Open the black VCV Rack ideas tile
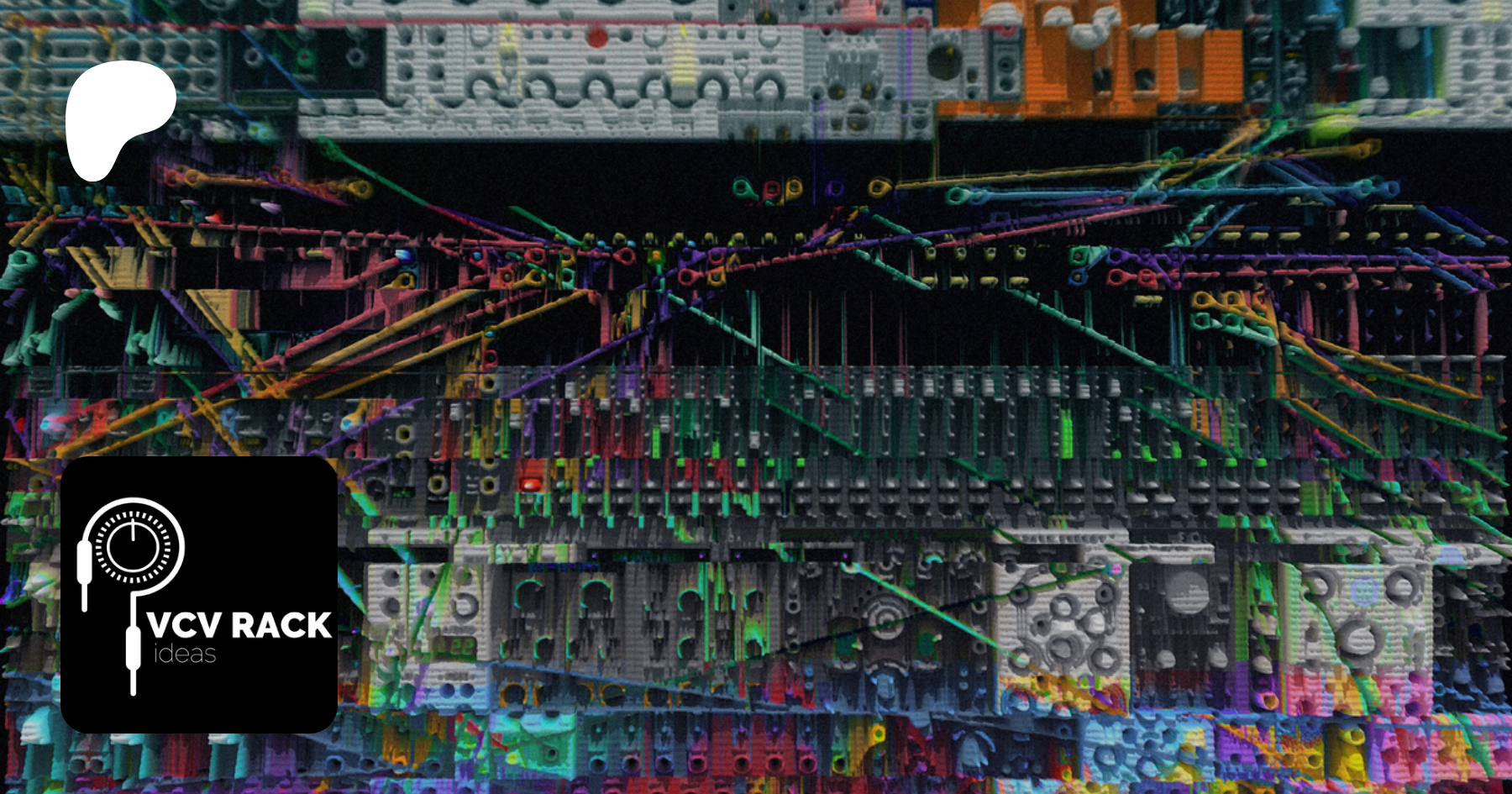The height and width of the screenshot is (794, 1512). (199, 595)
